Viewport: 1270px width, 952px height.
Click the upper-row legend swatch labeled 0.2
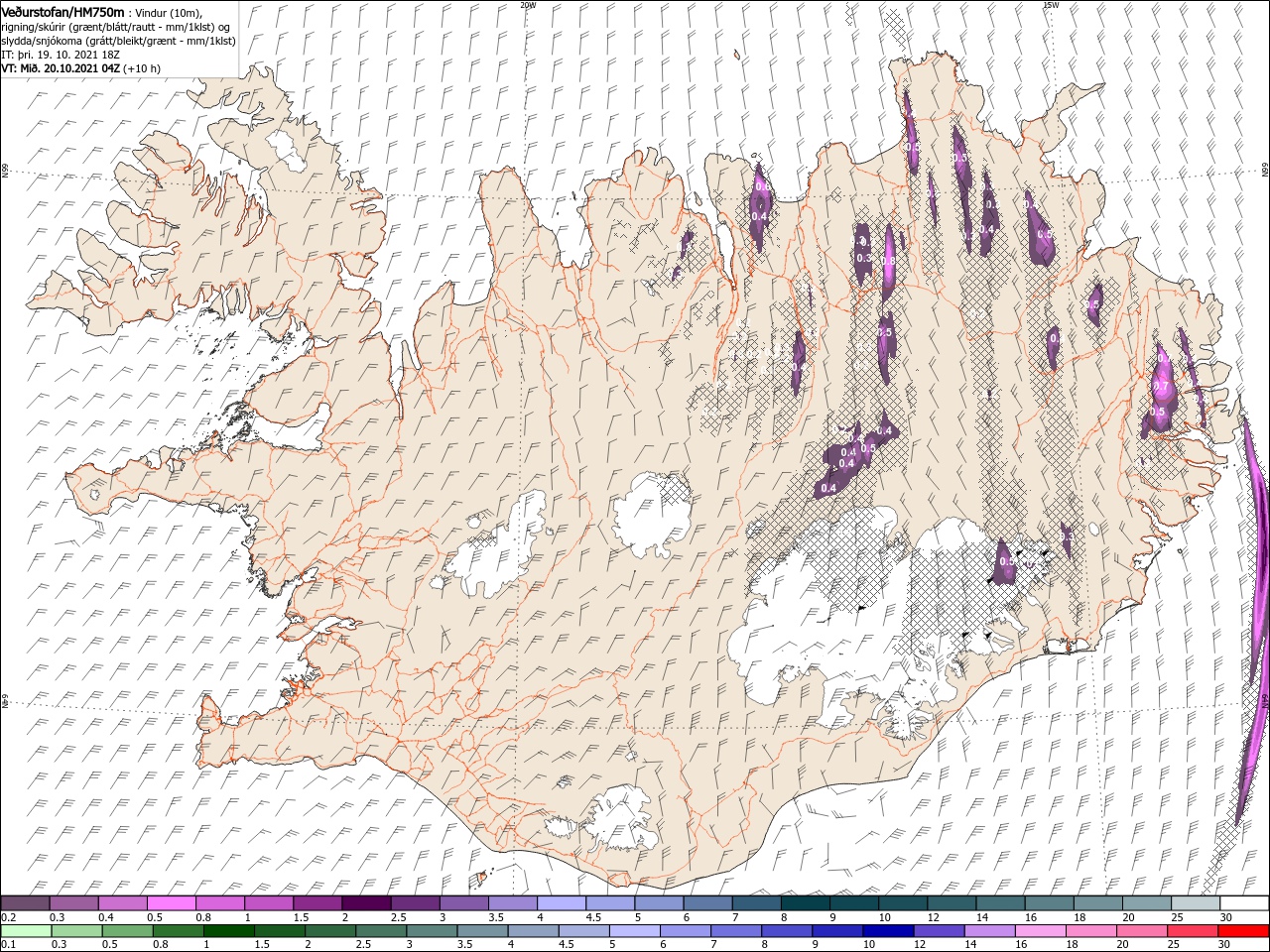(25, 903)
